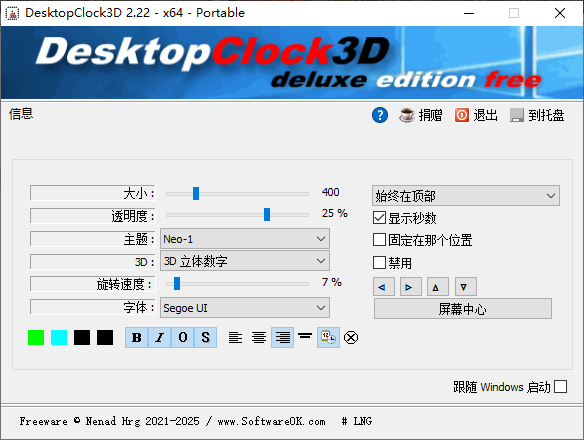Click the green color swatch

coord(36,338)
